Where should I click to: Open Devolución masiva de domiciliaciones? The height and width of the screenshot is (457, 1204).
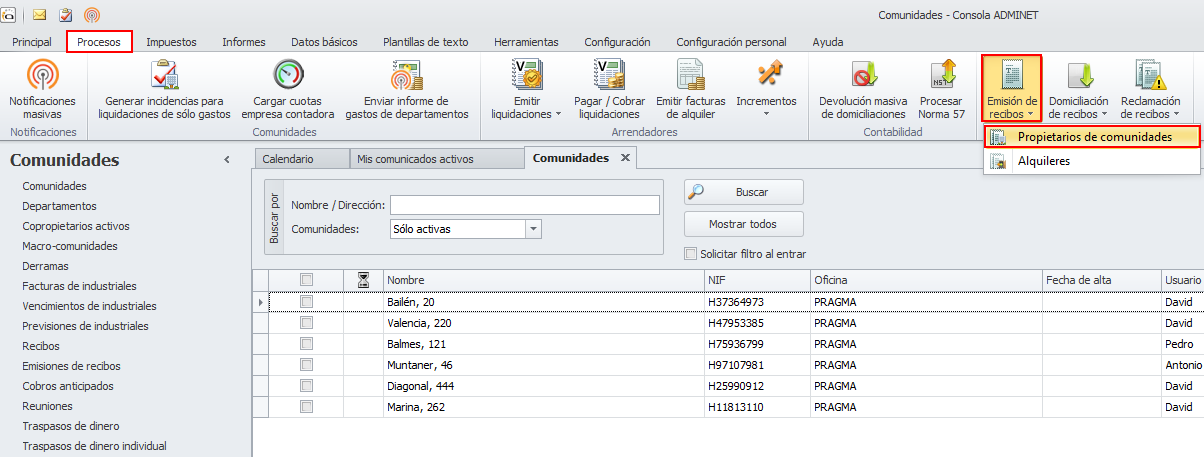(x=862, y=76)
